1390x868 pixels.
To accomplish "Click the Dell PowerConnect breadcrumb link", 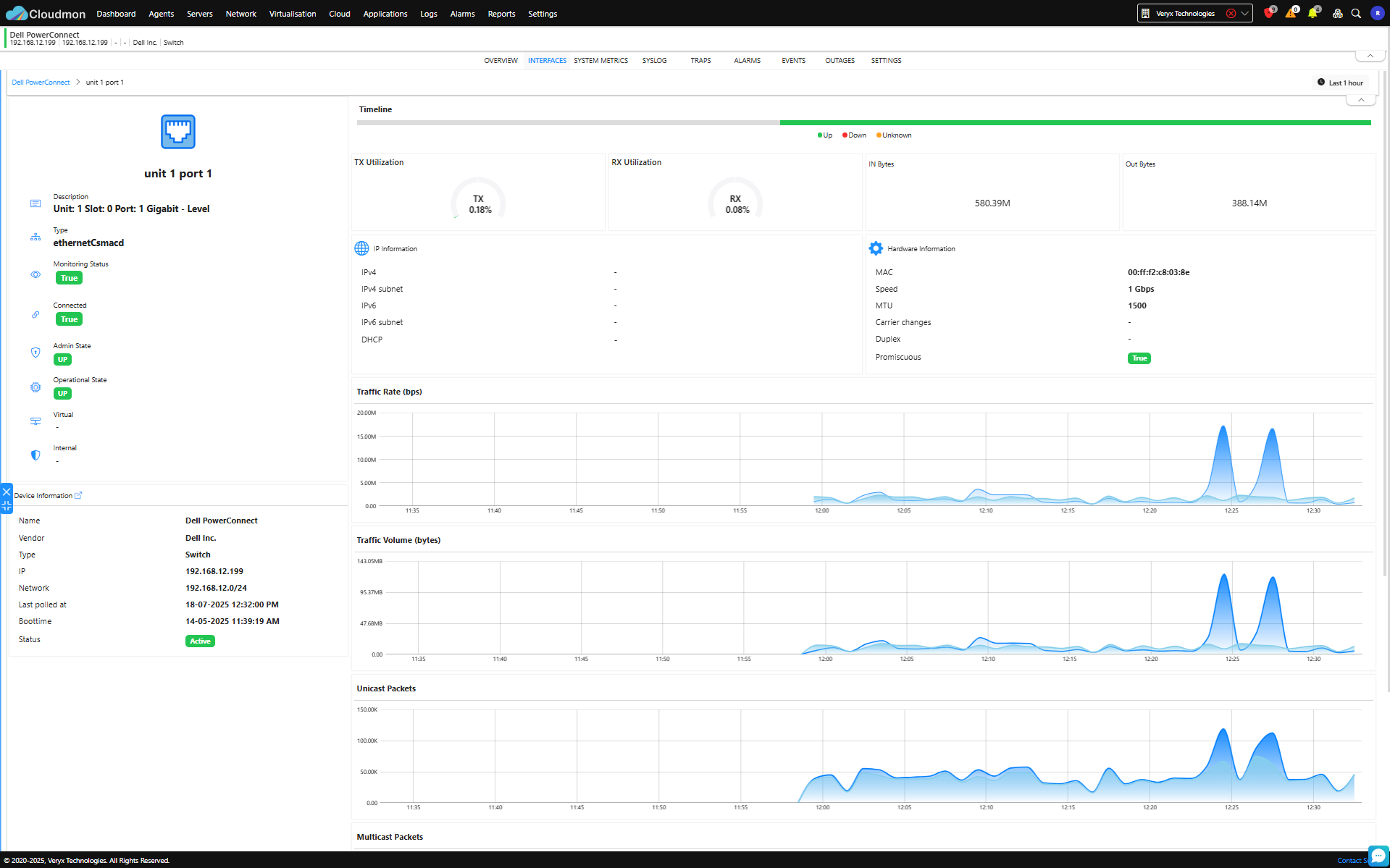I will tap(41, 83).
